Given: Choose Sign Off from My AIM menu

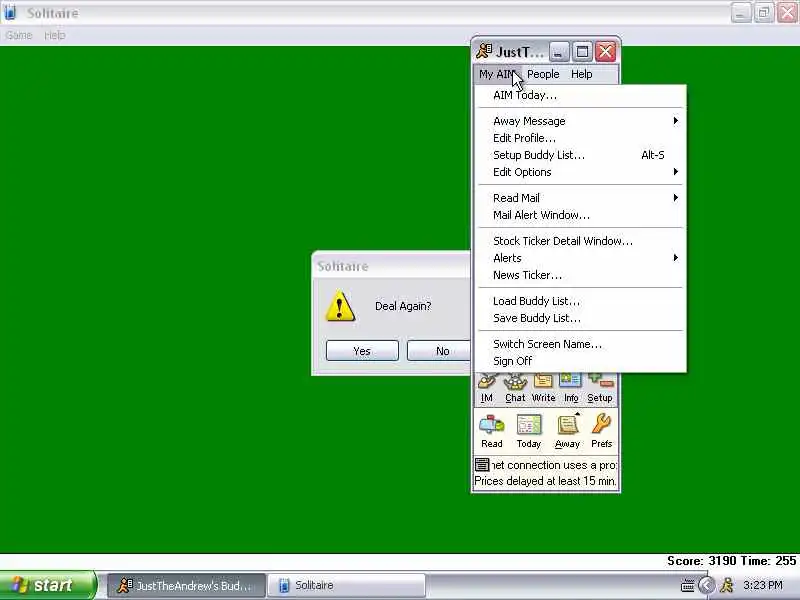Looking at the screenshot, I should [581, 361].
